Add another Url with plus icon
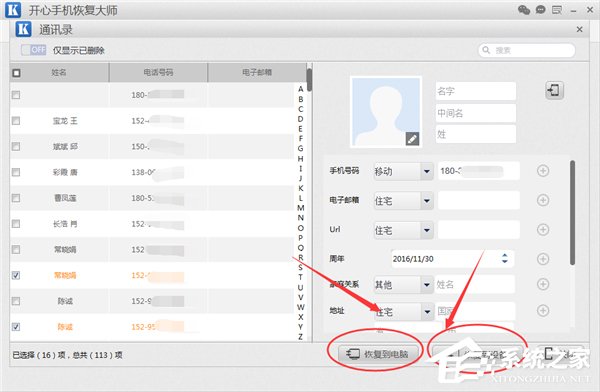 click(543, 230)
